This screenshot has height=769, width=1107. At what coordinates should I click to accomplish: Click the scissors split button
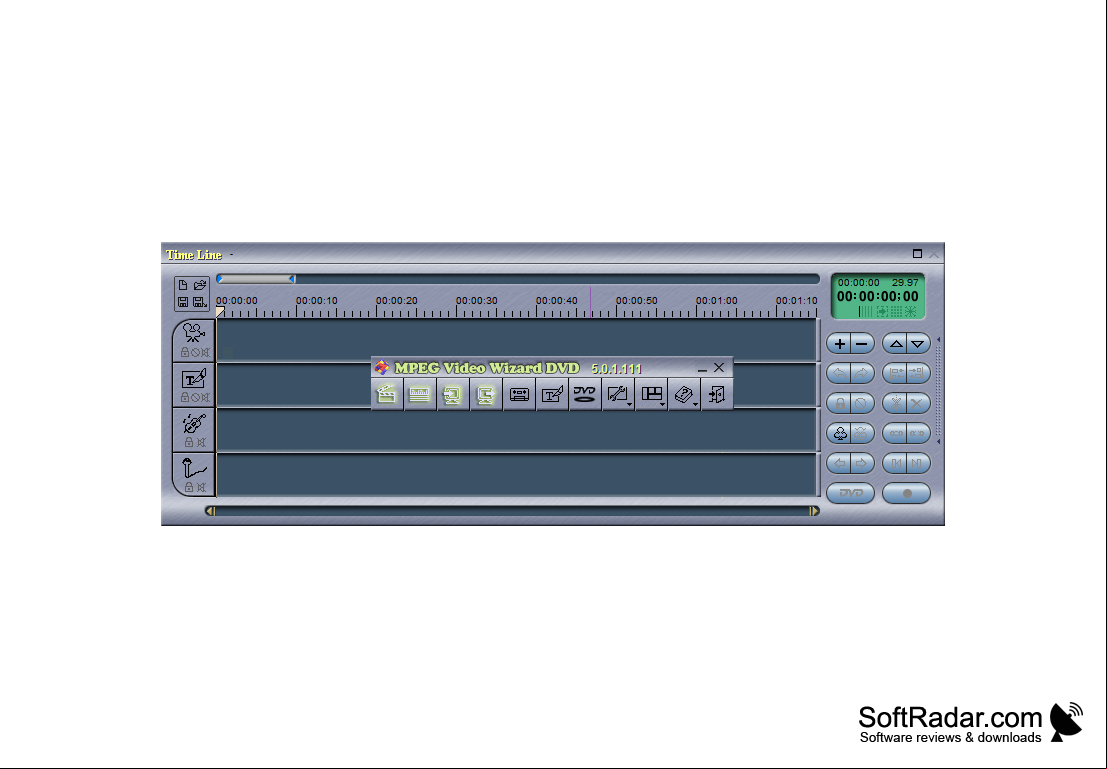[x=896, y=403]
